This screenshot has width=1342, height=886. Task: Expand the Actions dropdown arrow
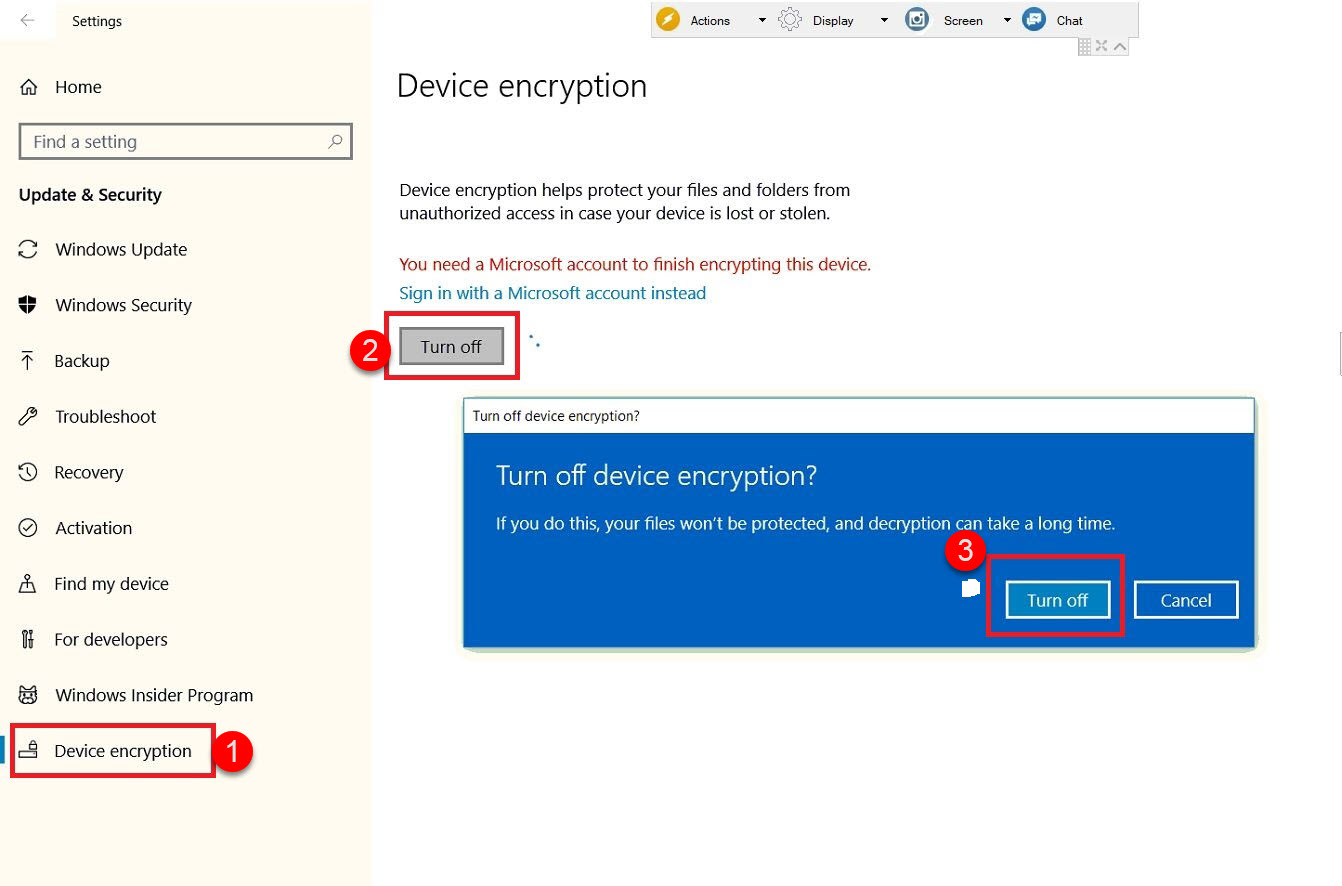coord(762,20)
